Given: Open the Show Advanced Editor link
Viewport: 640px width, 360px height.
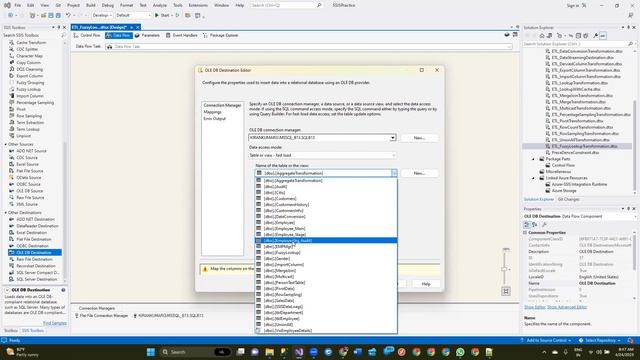Looking at the screenshot, I should point(567,307).
